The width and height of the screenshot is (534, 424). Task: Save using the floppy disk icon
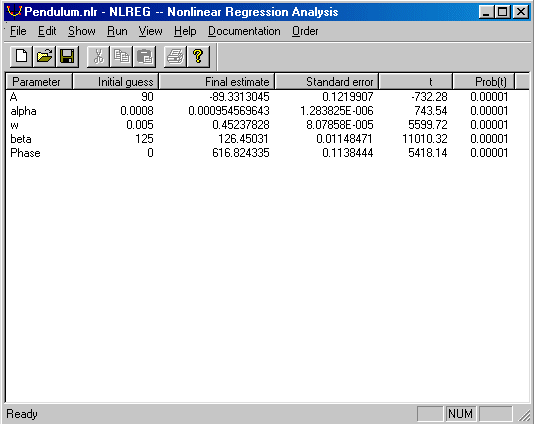67,56
